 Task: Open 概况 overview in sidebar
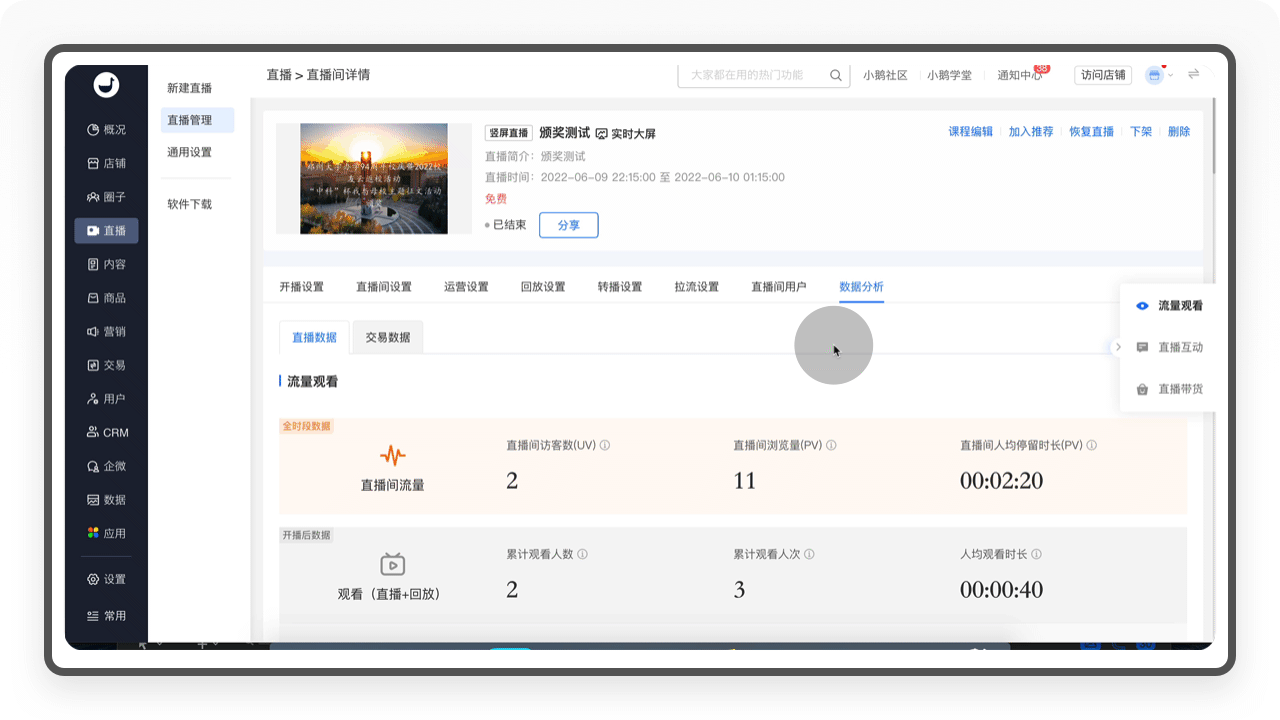[106, 129]
